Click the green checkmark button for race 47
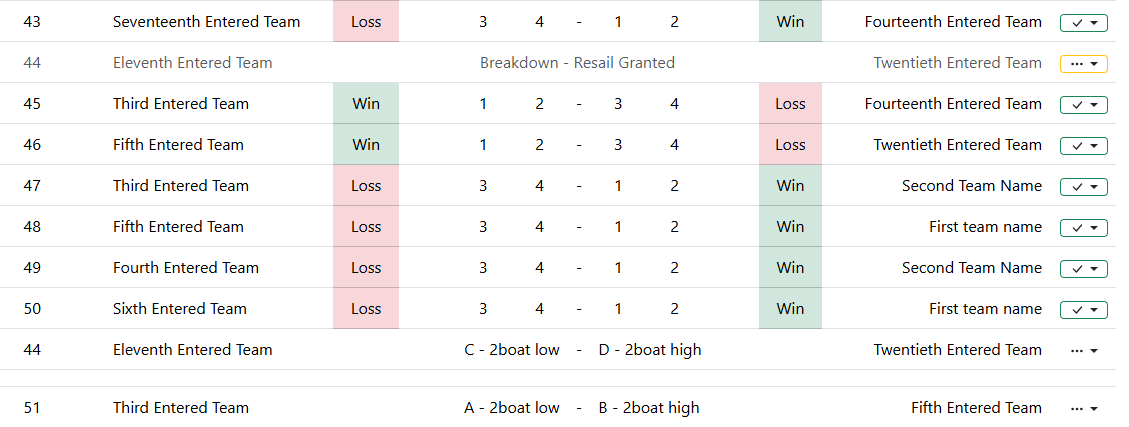The height and width of the screenshot is (427, 1129). [x=1083, y=186]
